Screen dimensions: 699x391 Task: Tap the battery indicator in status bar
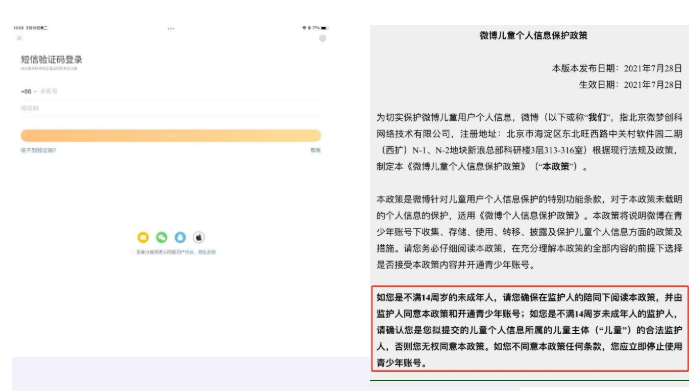(325, 28)
